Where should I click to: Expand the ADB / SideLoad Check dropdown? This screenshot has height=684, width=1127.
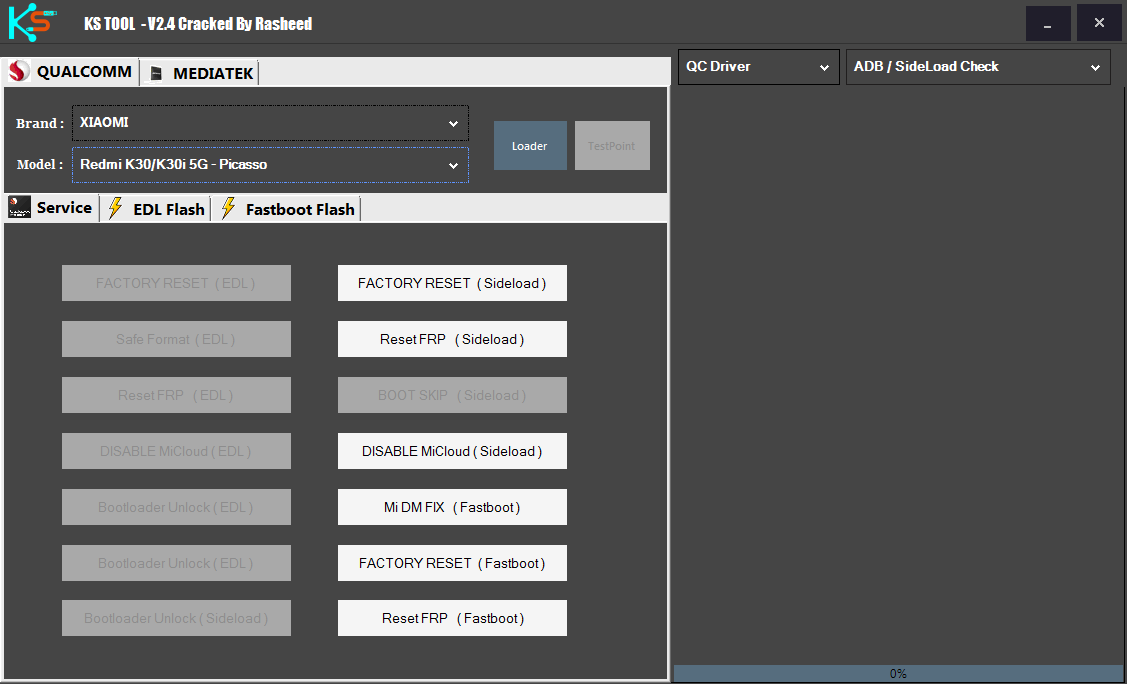pos(978,67)
